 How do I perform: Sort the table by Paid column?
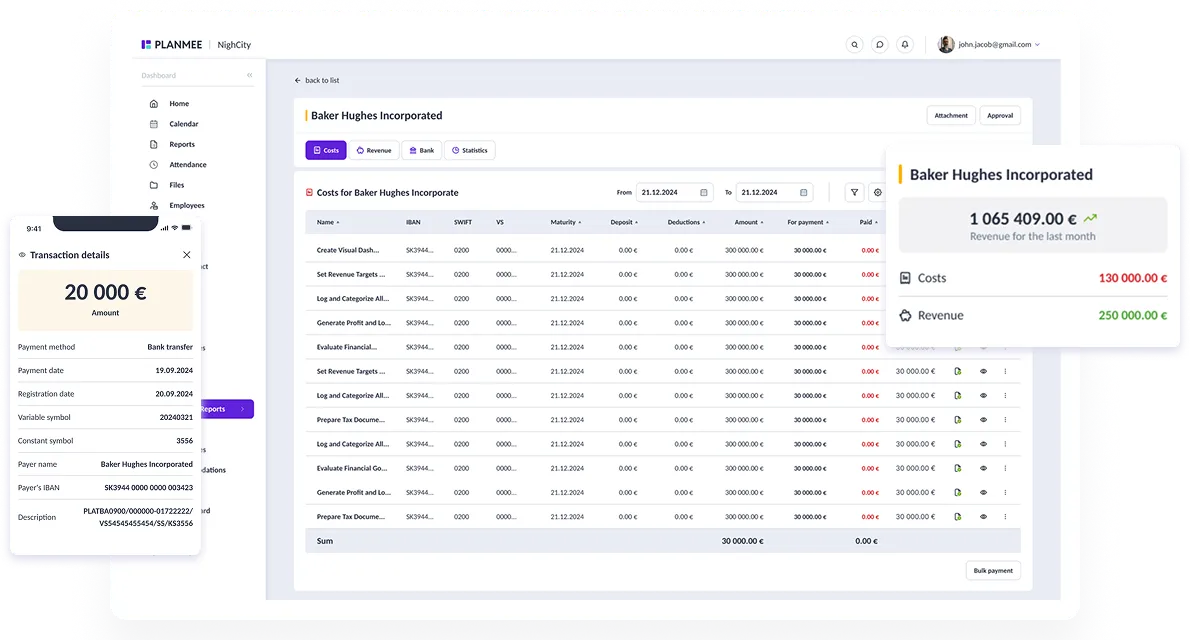[x=868, y=222]
